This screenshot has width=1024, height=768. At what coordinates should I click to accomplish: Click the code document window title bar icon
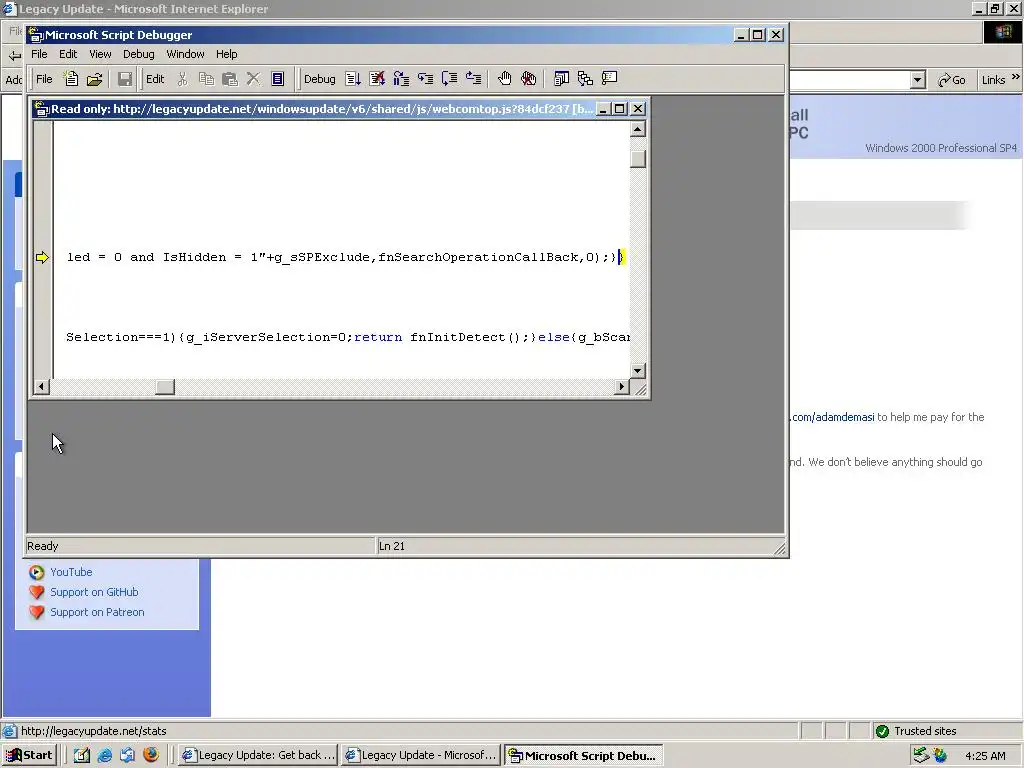tap(42, 109)
